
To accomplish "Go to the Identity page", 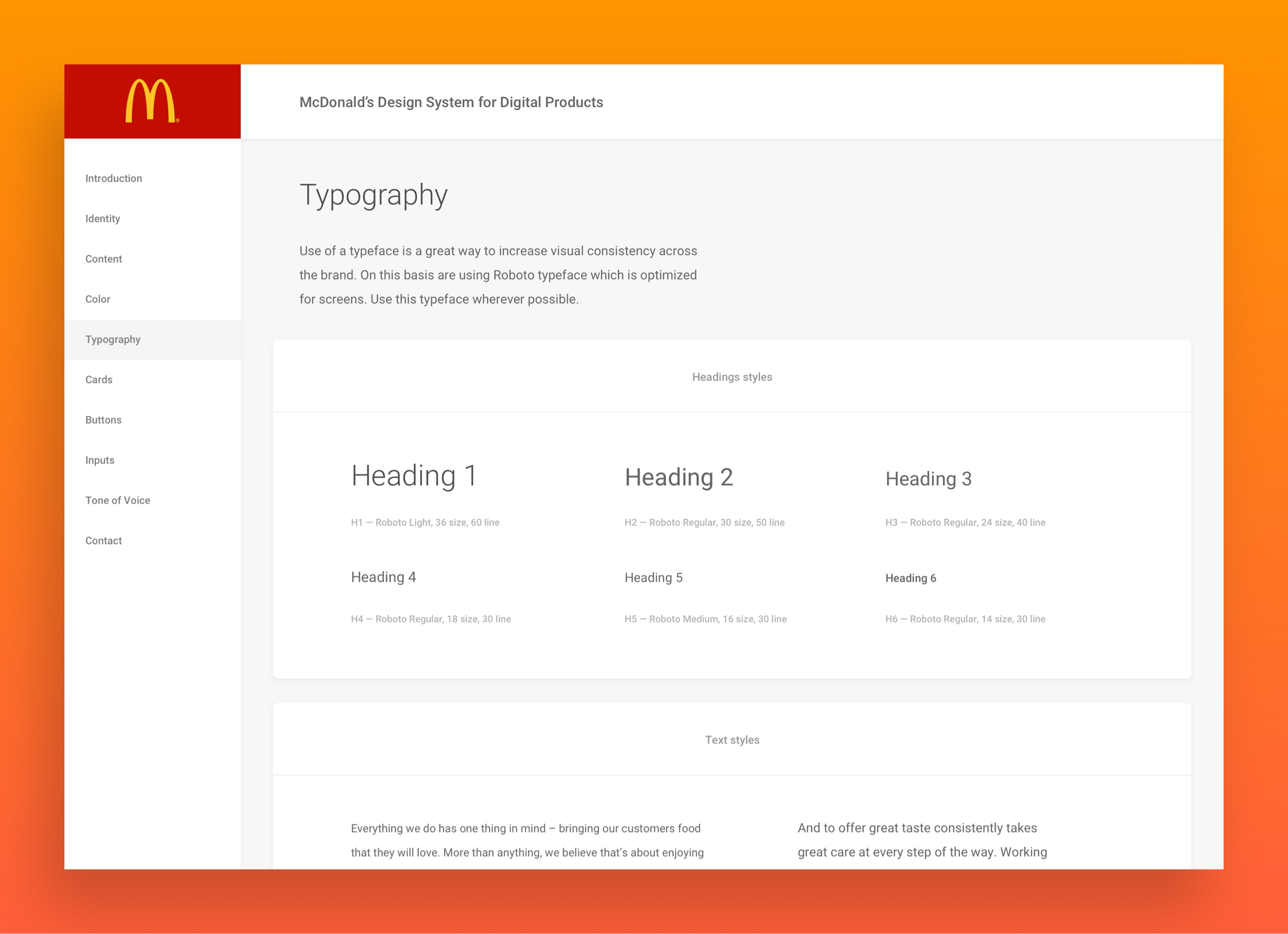I will [103, 218].
